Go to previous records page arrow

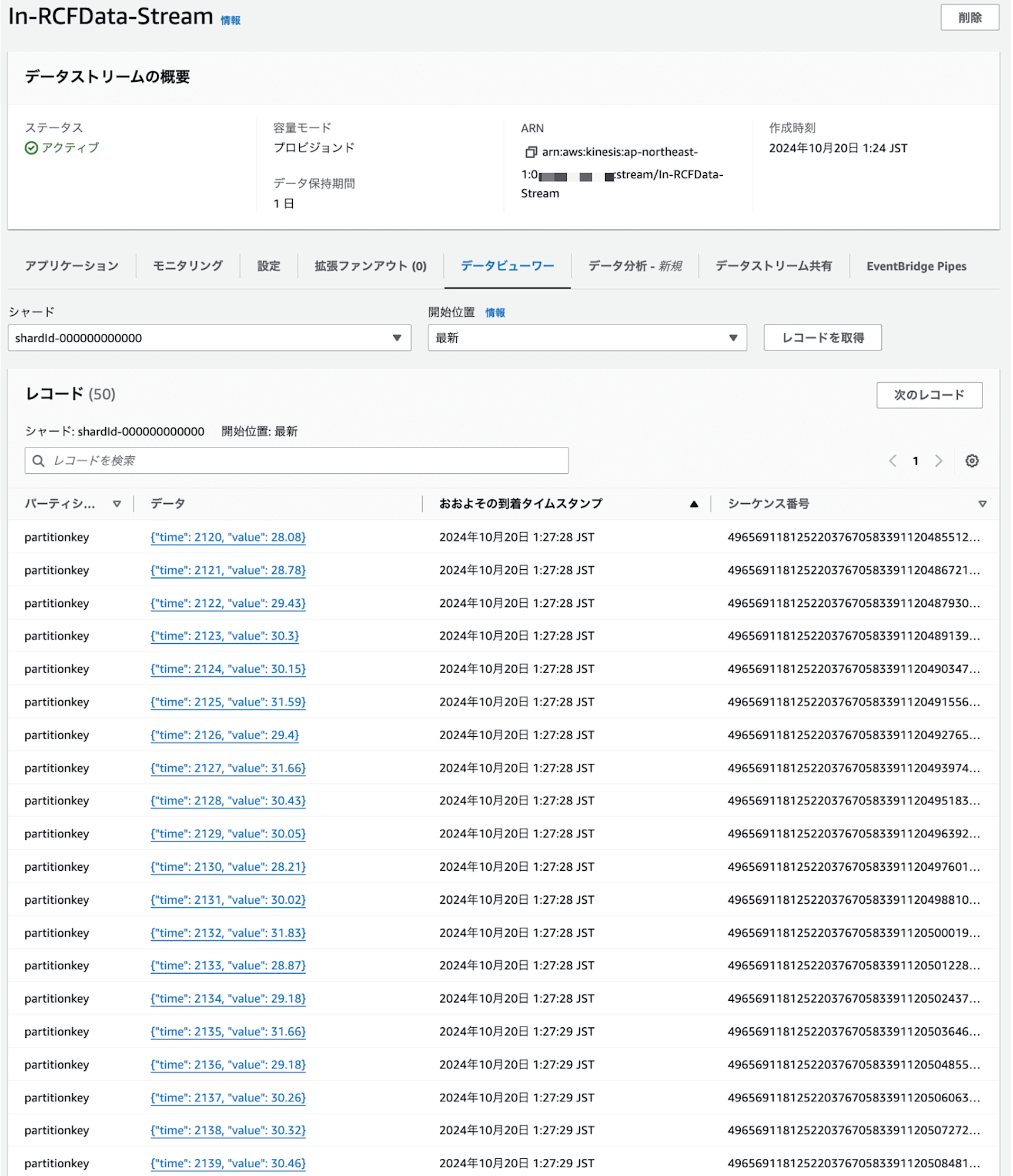(894, 462)
